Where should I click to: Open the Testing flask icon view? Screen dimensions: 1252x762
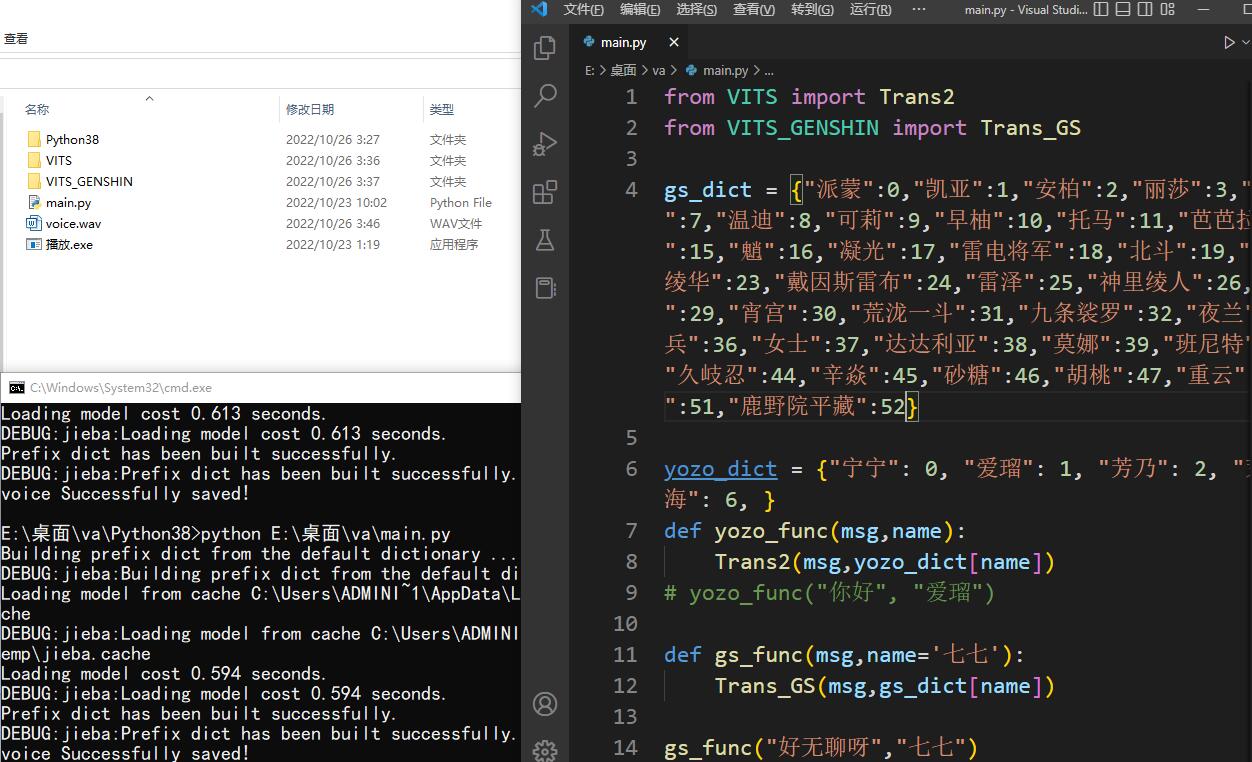click(545, 240)
